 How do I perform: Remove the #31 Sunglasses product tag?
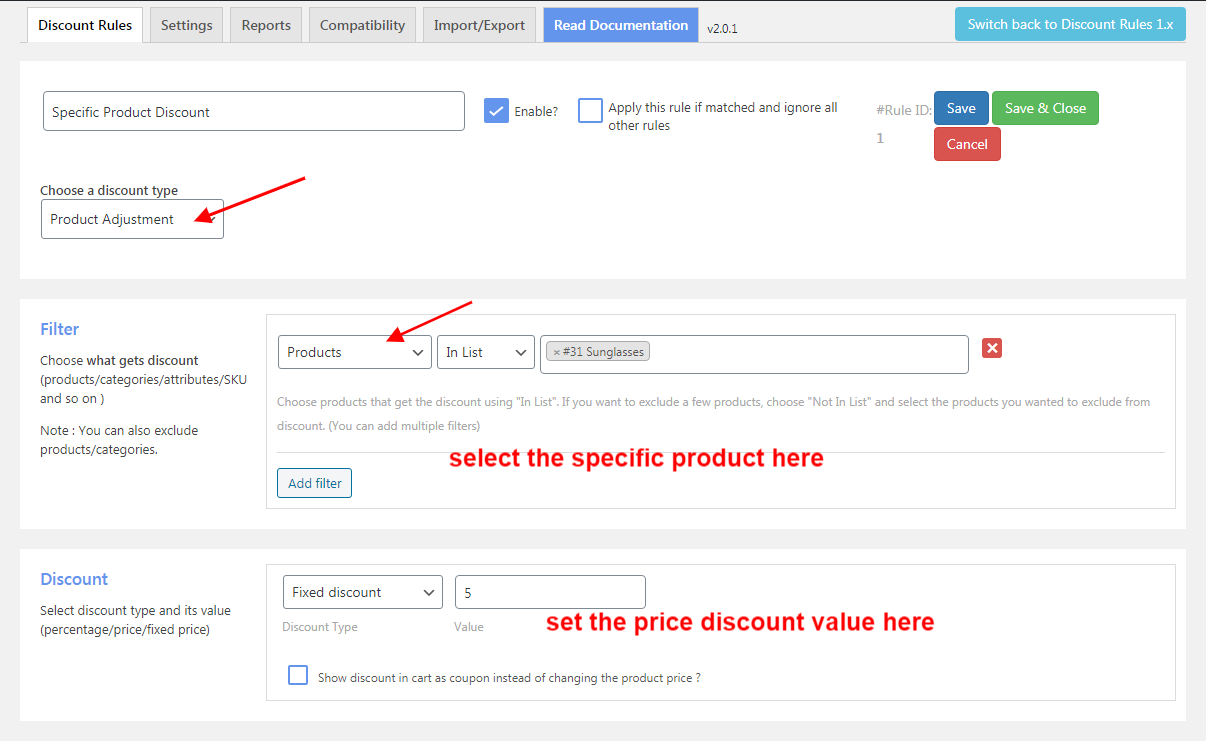558,351
